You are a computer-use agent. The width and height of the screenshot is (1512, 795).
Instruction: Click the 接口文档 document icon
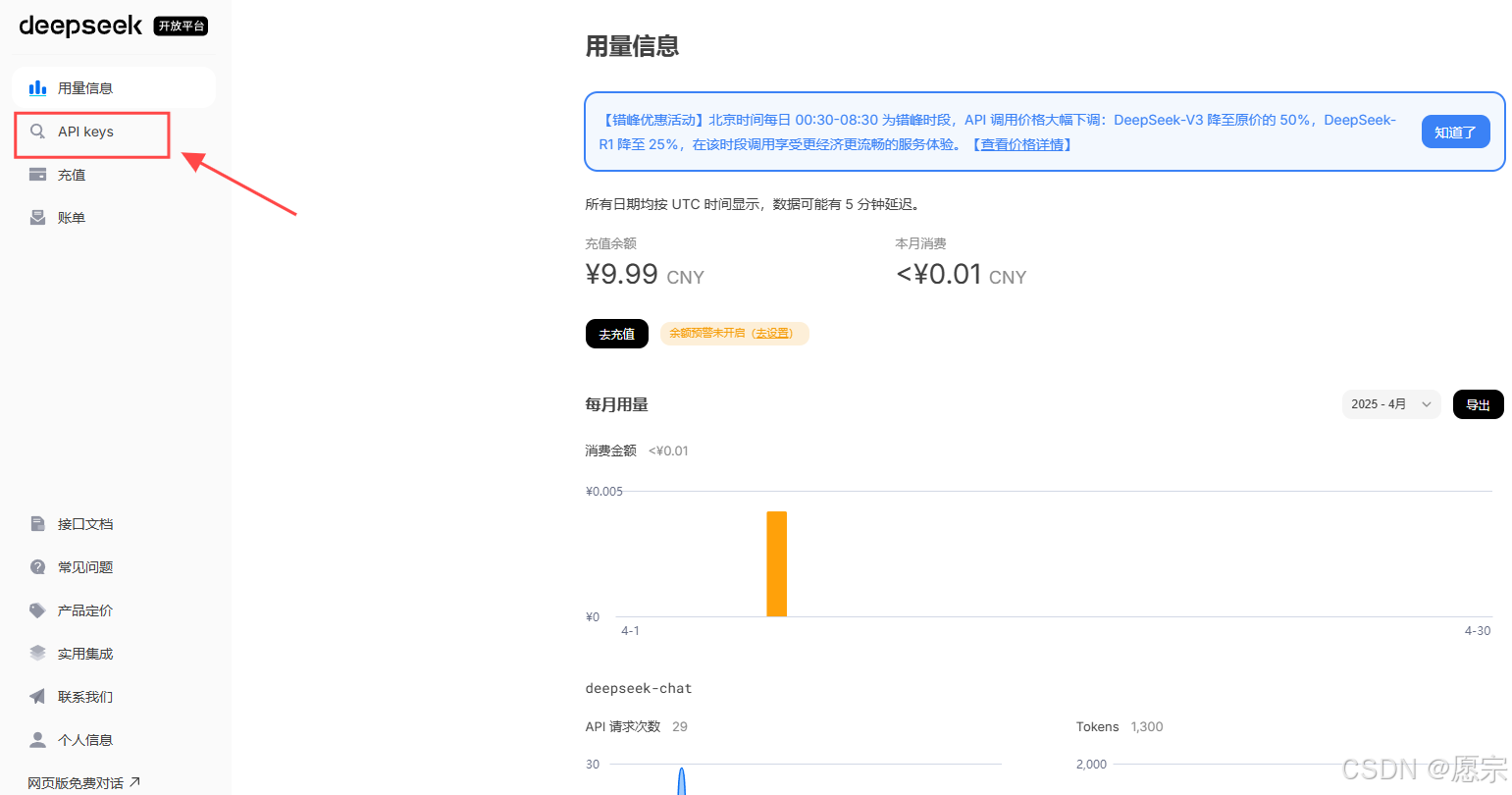[x=38, y=524]
